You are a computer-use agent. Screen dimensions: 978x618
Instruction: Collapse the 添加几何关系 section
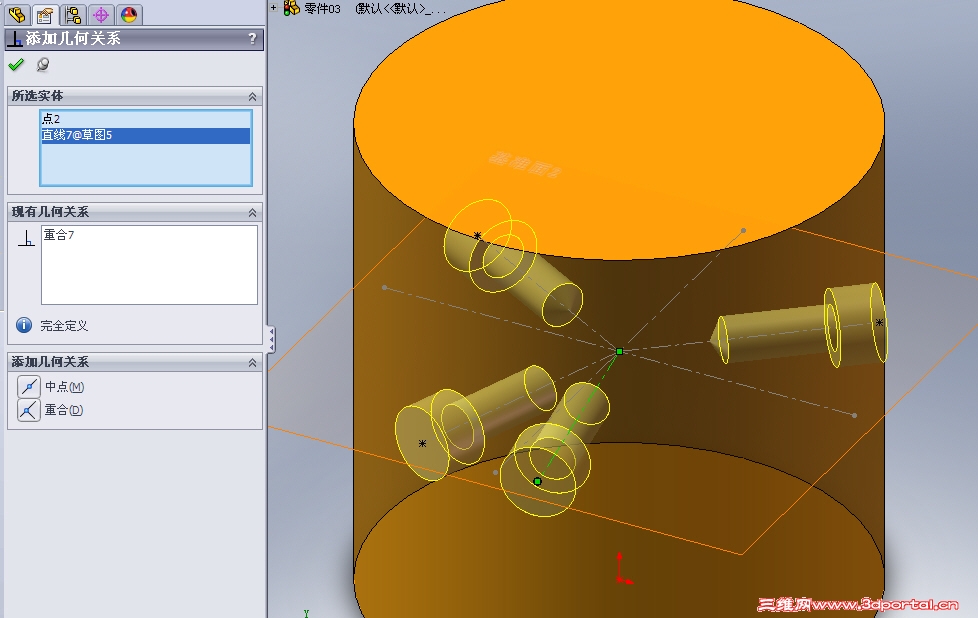click(x=253, y=362)
